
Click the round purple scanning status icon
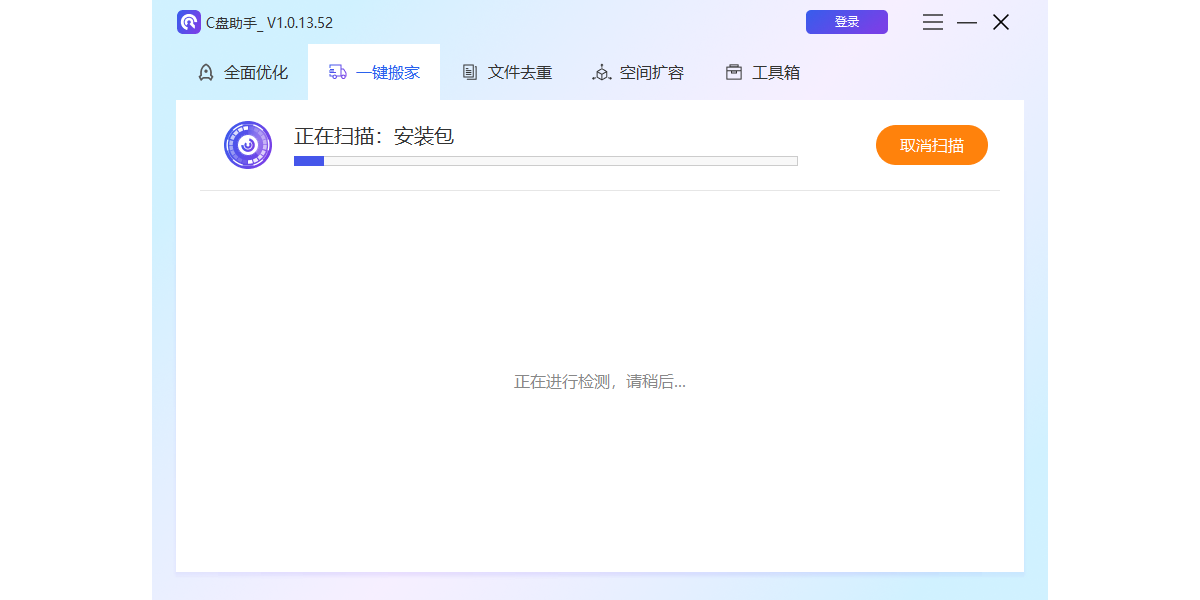[x=248, y=145]
